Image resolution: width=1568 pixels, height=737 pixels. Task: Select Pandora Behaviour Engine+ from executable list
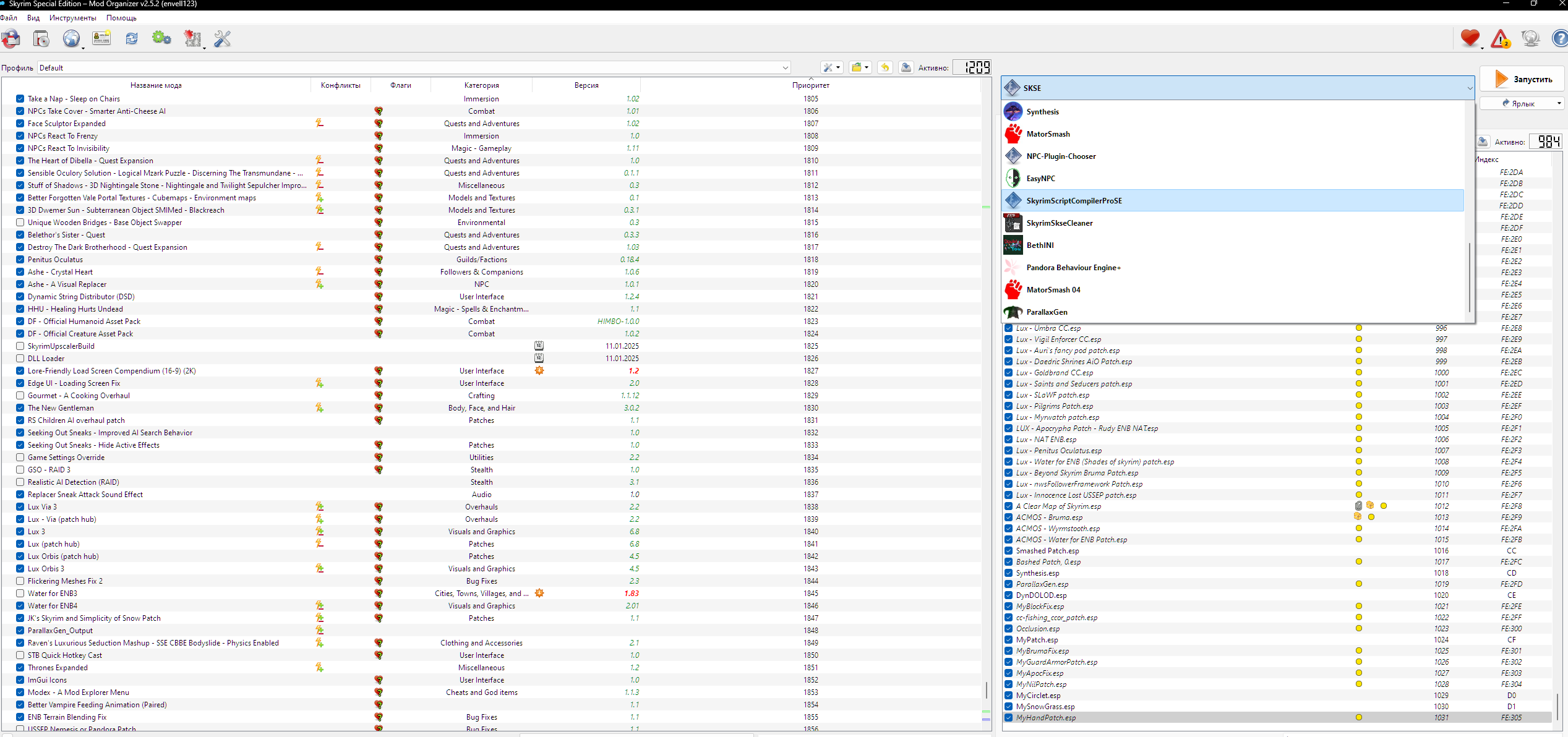click(1233, 268)
